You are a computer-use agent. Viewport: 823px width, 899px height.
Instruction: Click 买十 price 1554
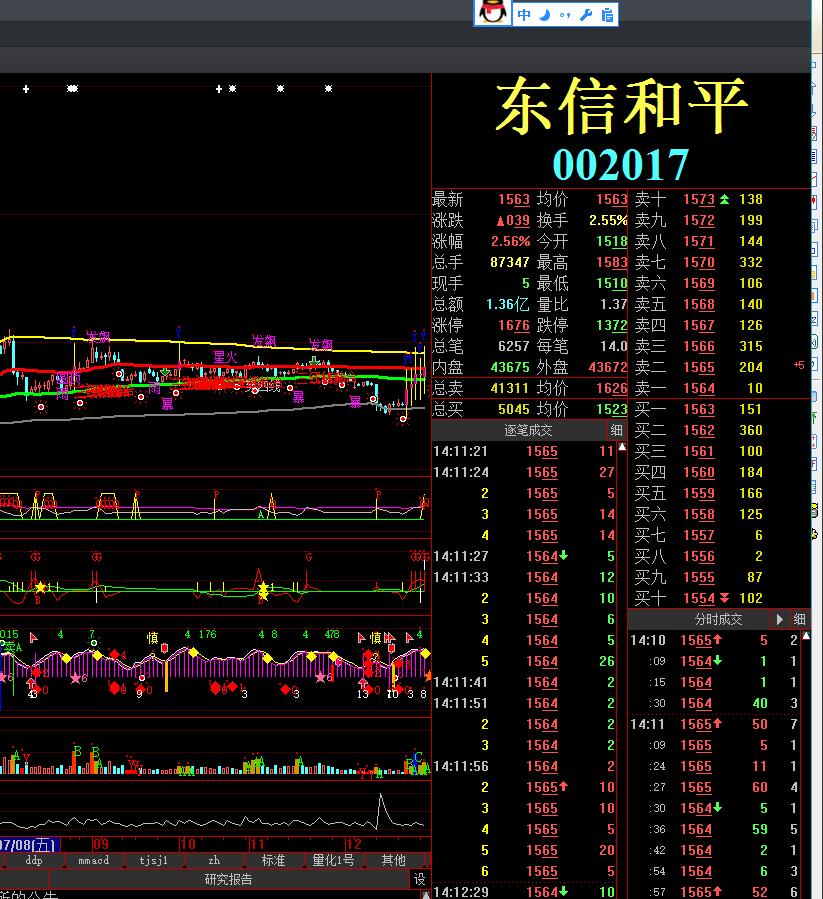[x=699, y=599]
